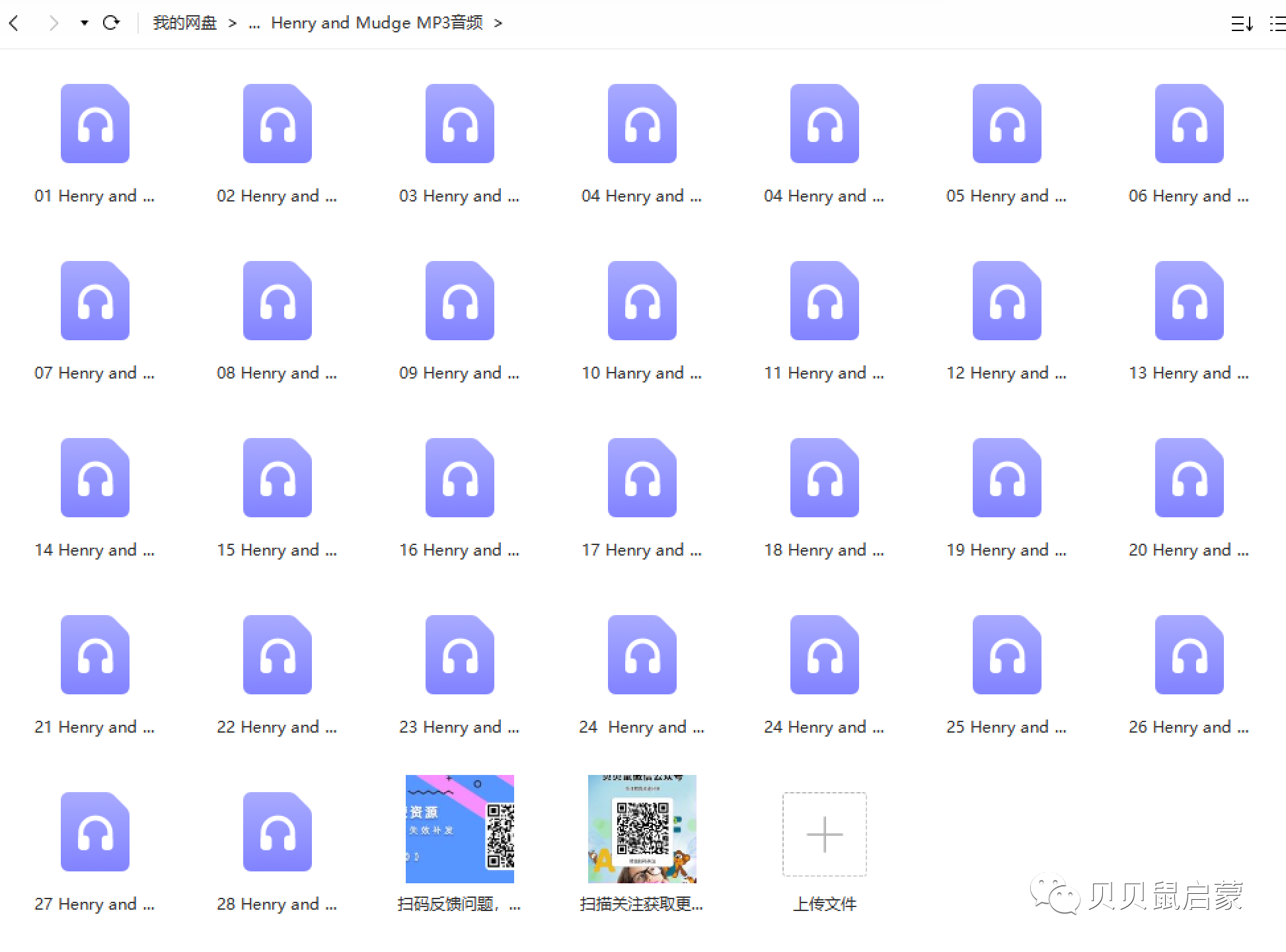Open the 扫码反馈问题 image thumbnail

459,828
